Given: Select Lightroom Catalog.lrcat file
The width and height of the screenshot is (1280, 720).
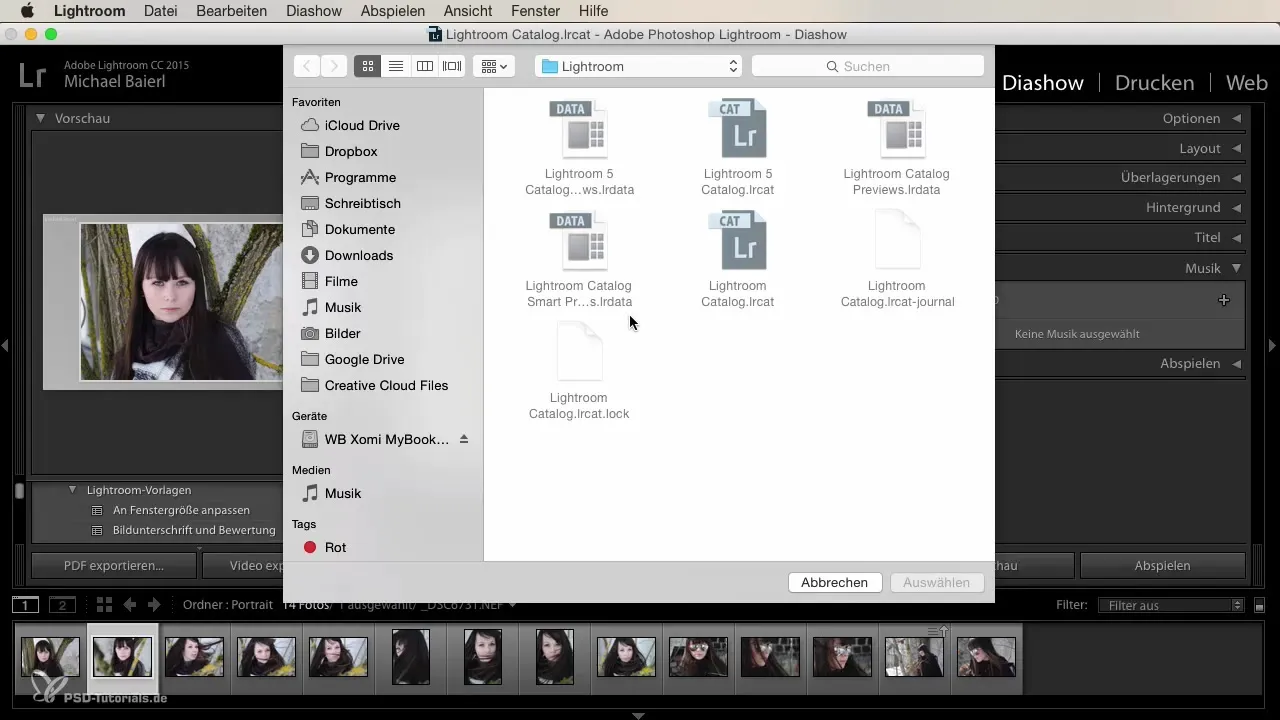Looking at the screenshot, I should 737,260.
